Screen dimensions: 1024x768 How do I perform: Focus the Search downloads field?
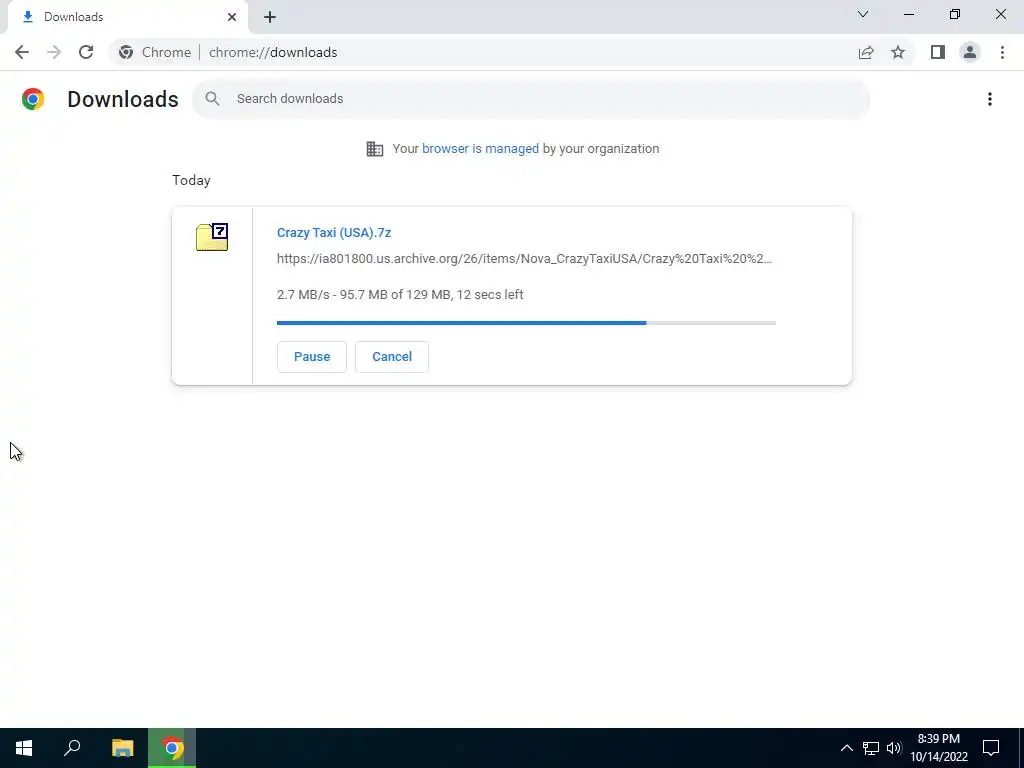coord(531,99)
